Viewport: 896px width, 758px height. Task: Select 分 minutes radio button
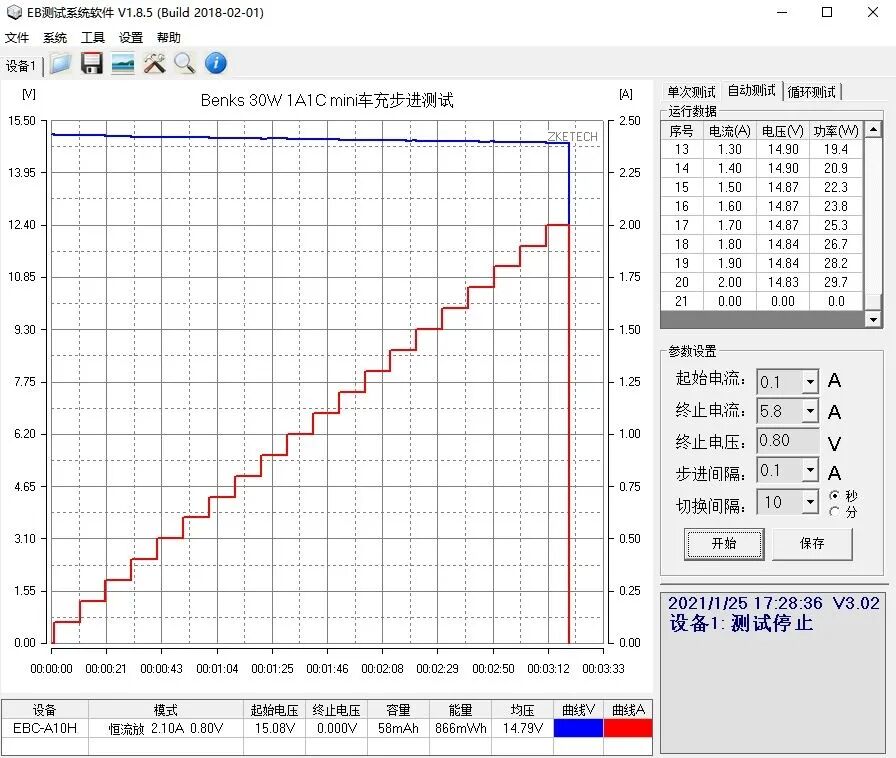tap(834, 512)
